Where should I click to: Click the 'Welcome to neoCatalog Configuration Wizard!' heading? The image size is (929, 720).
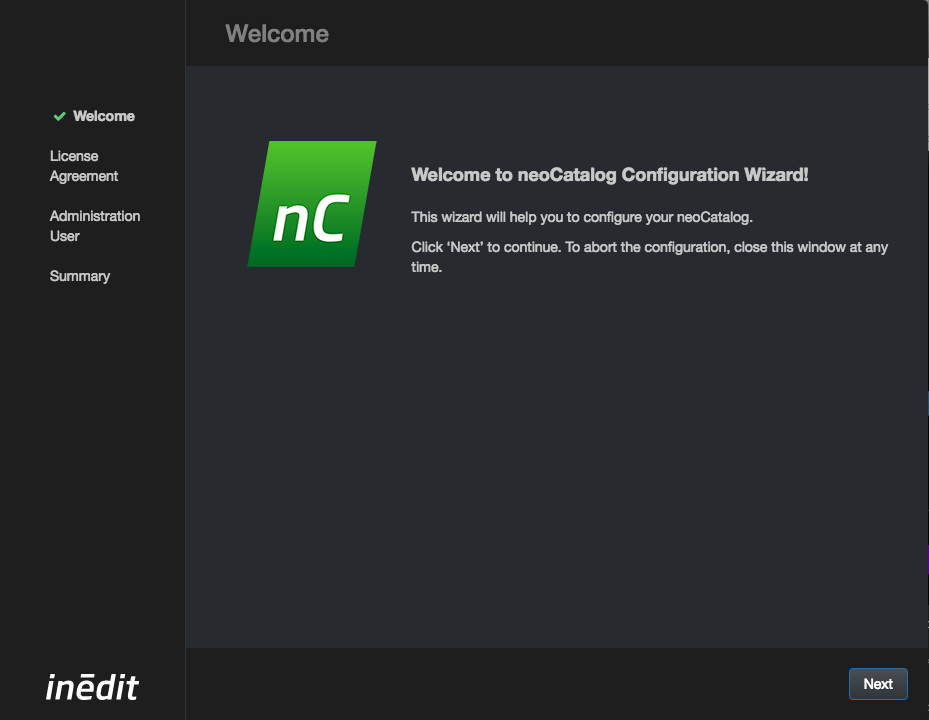click(610, 175)
